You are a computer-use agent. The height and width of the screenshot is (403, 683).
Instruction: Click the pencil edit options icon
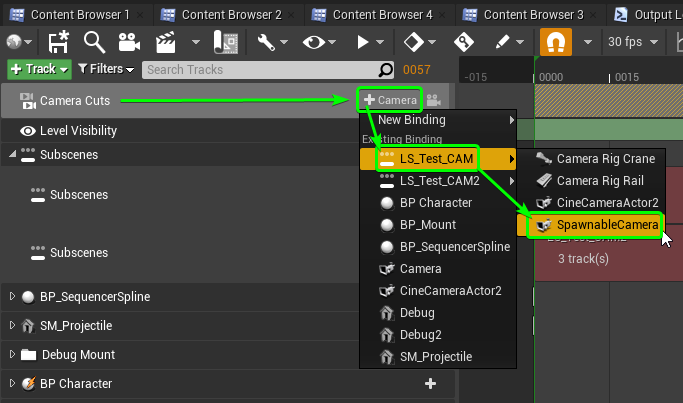coord(502,42)
